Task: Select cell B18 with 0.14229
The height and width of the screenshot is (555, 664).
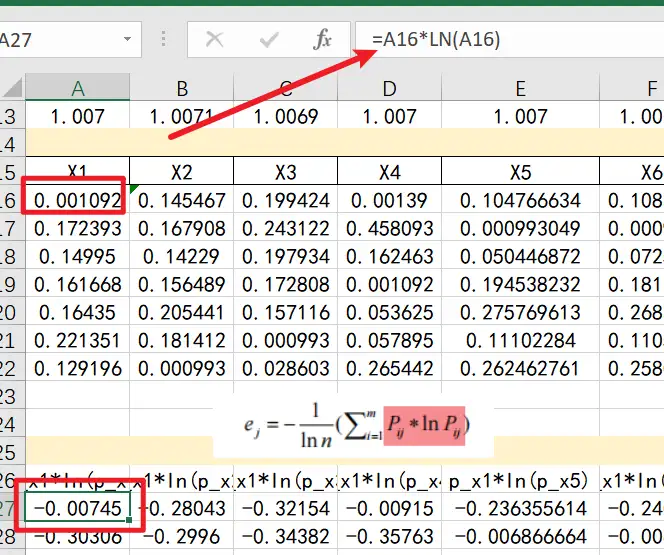Action: pyautogui.click(x=182, y=256)
